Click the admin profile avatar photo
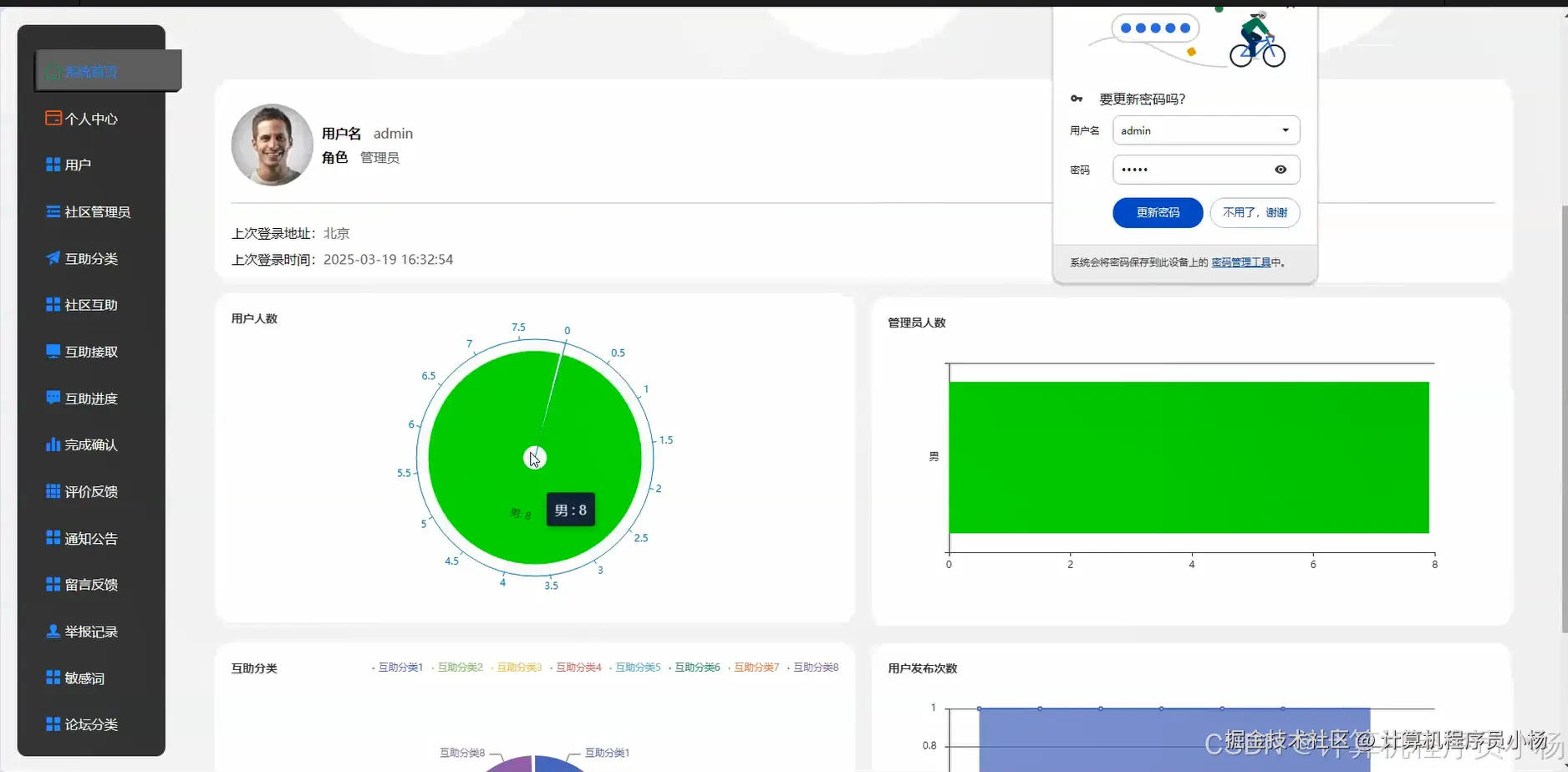 click(272, 145)
